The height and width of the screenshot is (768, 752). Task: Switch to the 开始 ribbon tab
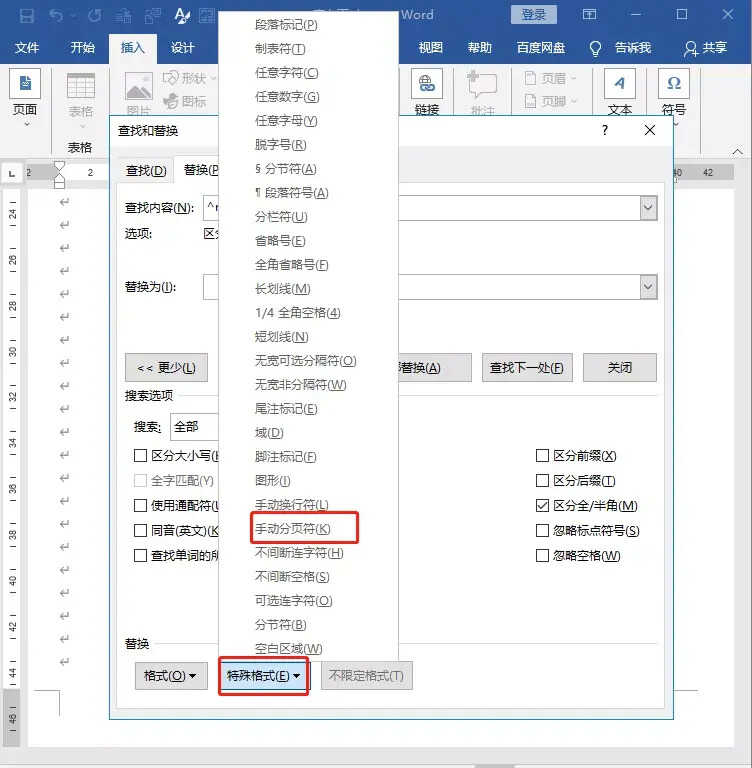coord(82,48)
